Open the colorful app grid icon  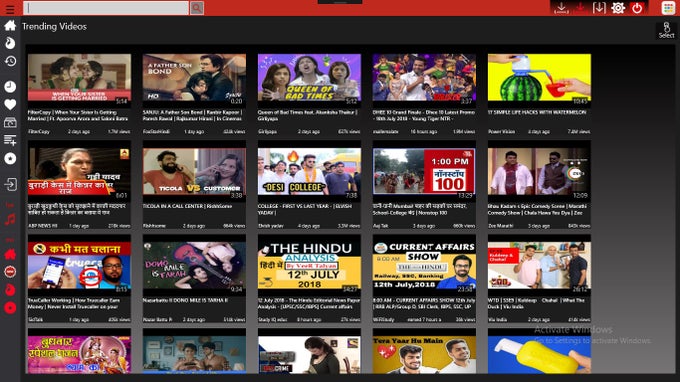click(668, 8)
